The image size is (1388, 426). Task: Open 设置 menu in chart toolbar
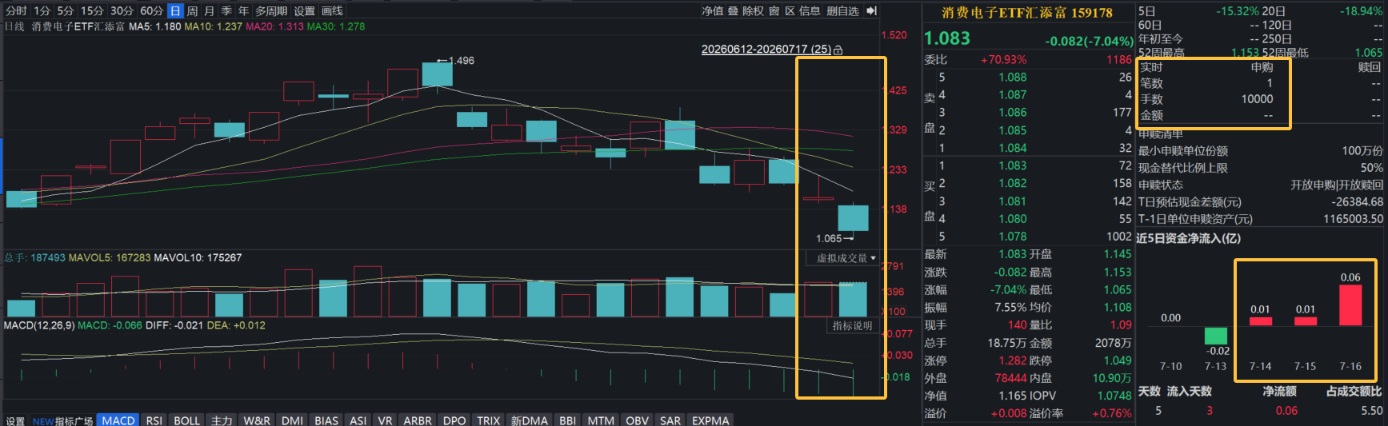pos(304,11)
